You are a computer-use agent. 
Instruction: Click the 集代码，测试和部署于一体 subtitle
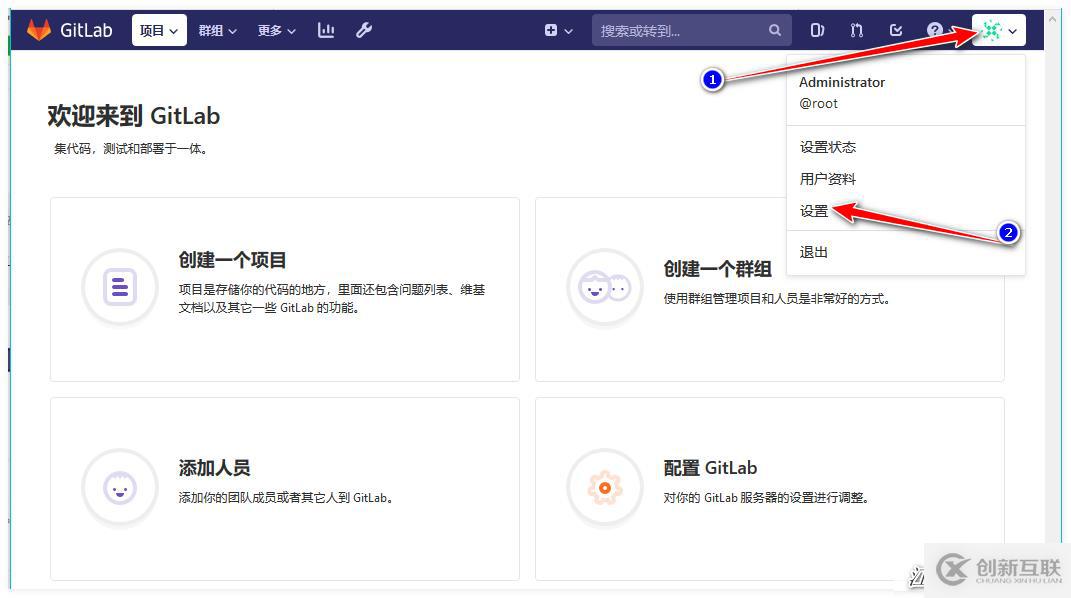130,149
